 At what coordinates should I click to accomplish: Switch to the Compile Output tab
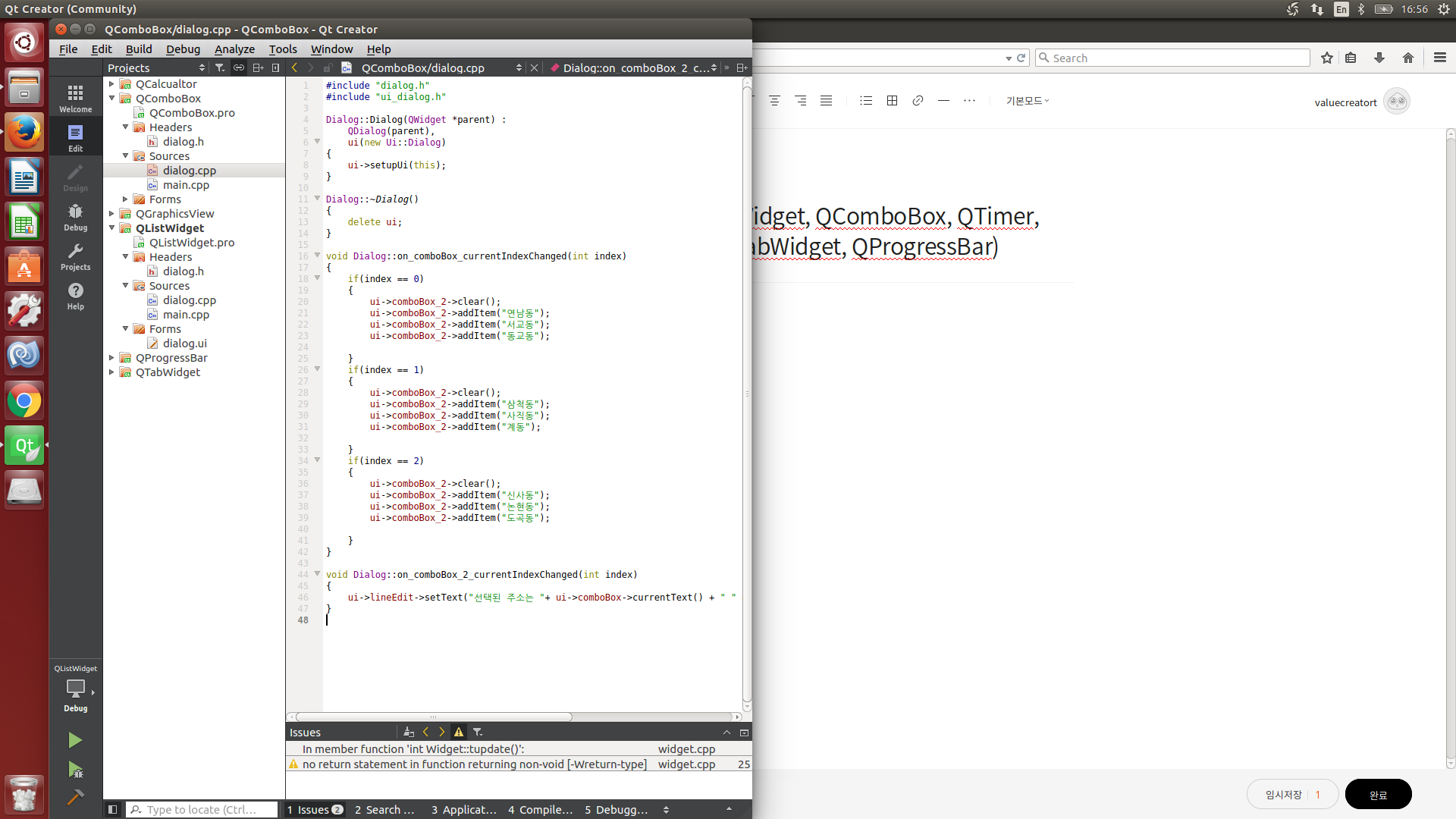pos(540,809)
